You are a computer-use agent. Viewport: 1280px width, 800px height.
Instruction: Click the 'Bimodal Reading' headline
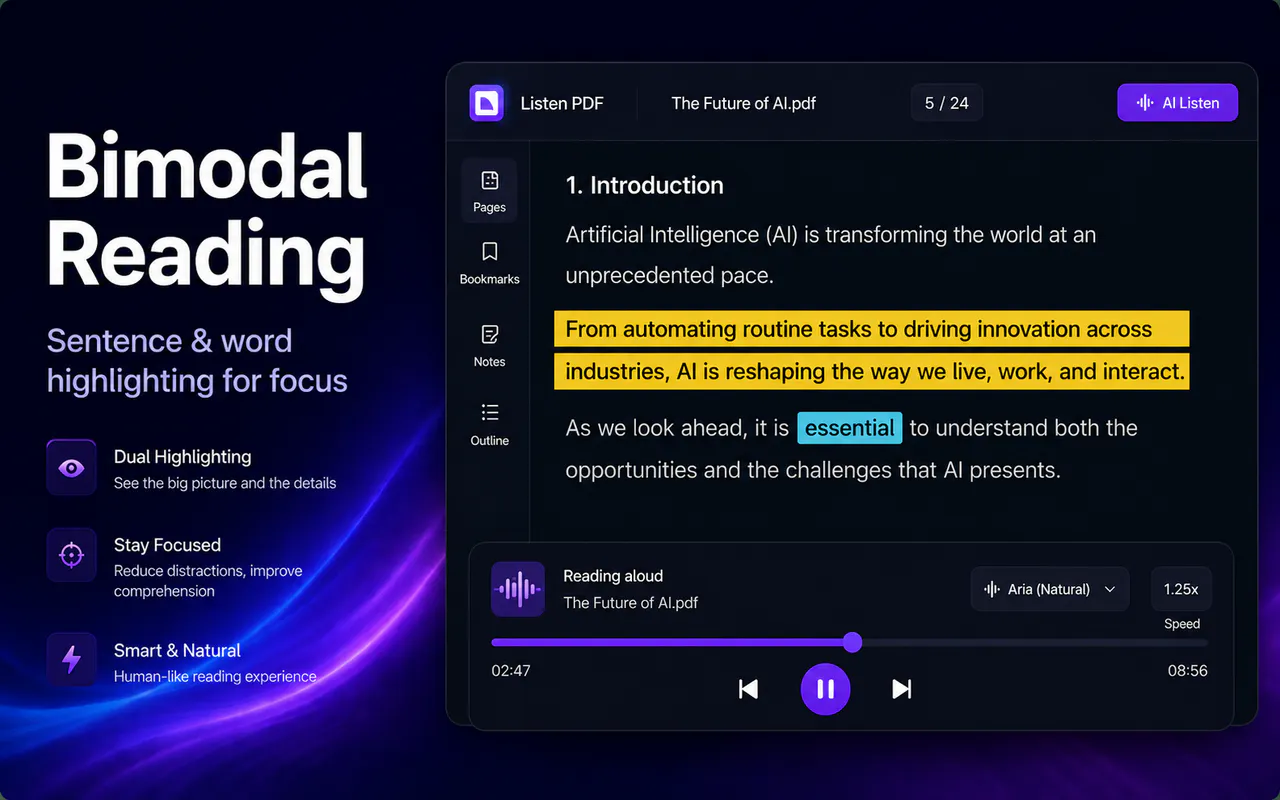click(x=207, y=214)
